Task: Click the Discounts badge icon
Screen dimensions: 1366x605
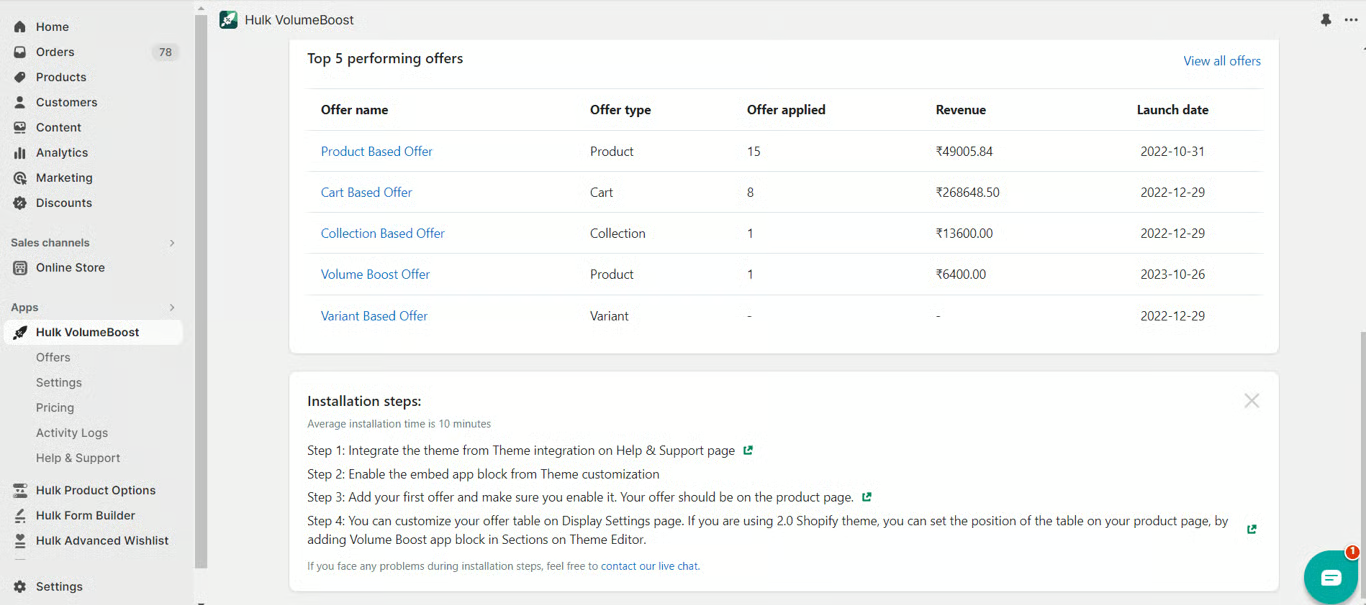Action: click(x=20, y=203)
